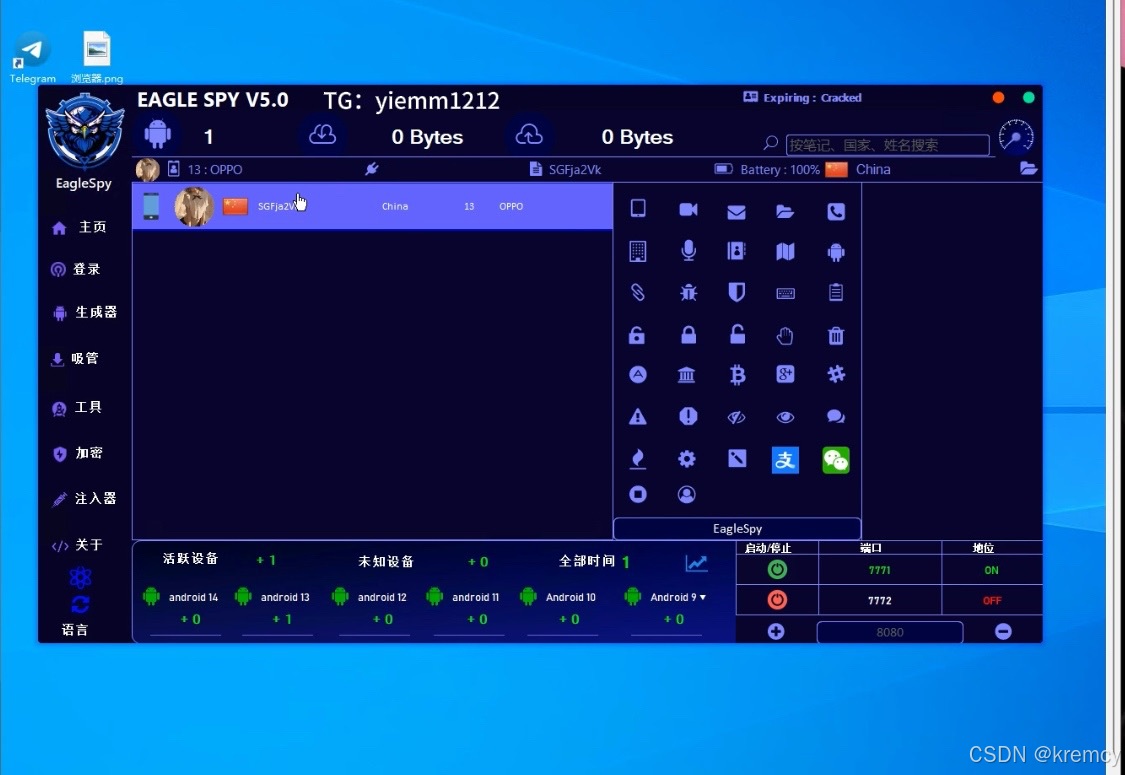Click the open eye icon

785,417
